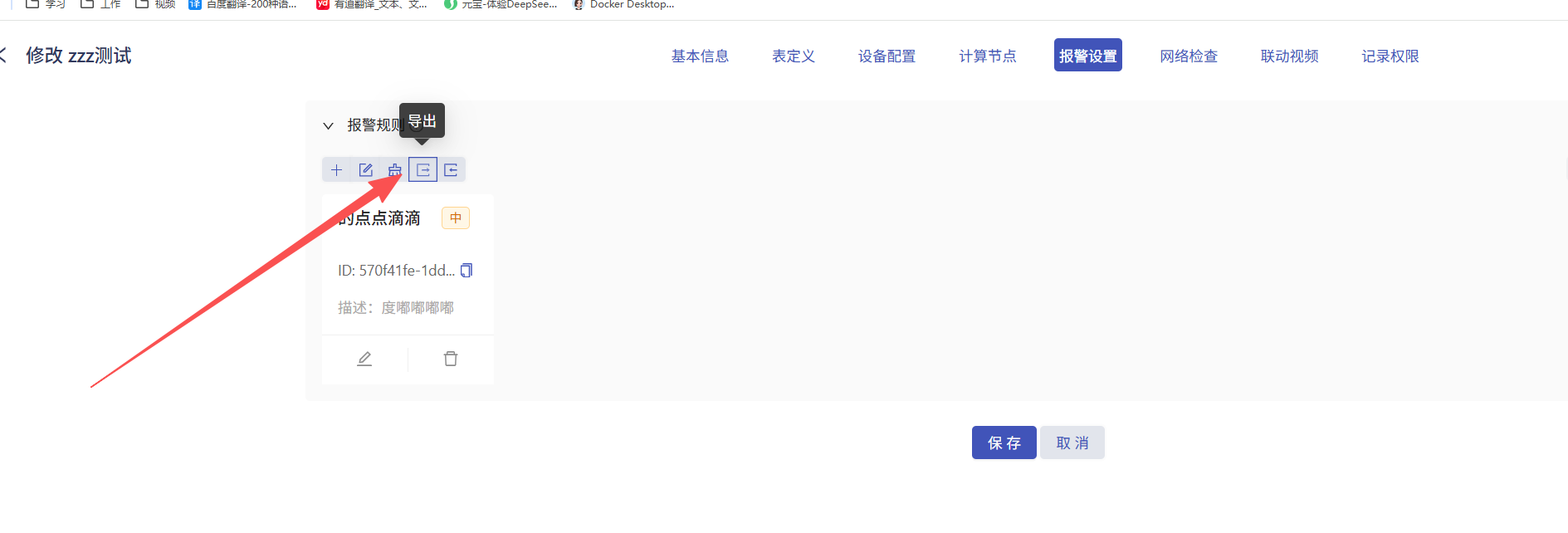Open the 表定义 tab
Image resolution: width=1568 pixels, height=533 pixels.
(x=794, y=56)
